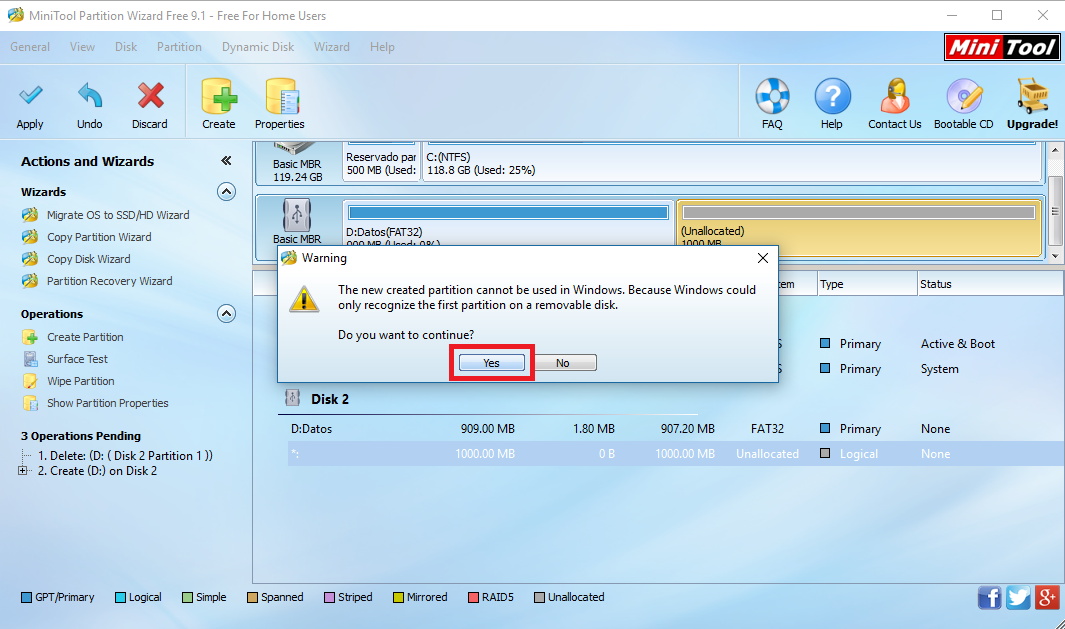Select the Wipe Partition operation
The width and height of the screenshot is (1065, 629).
(80, 381)
